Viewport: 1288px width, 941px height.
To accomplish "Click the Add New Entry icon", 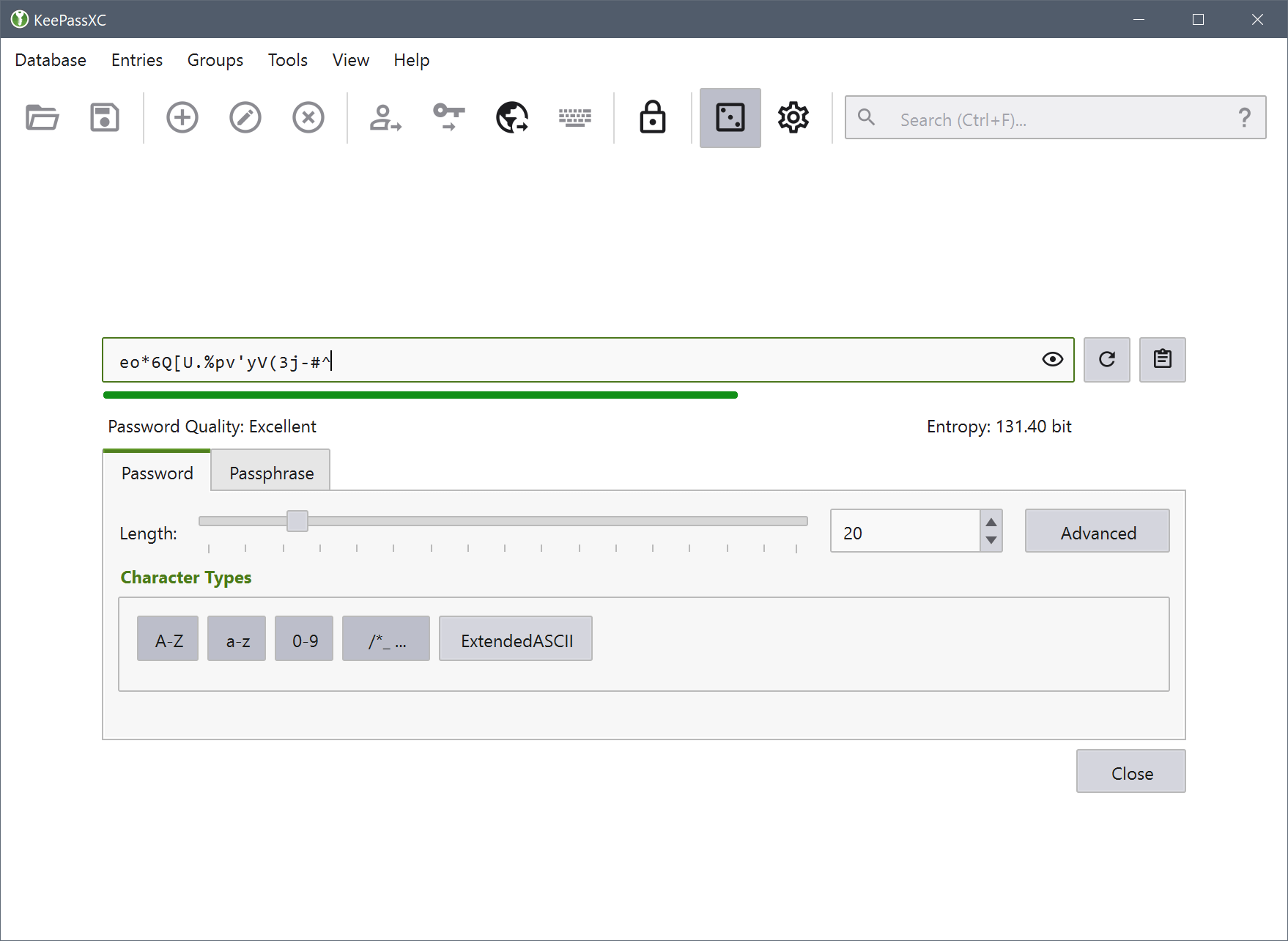I will (x=182, y=117).
